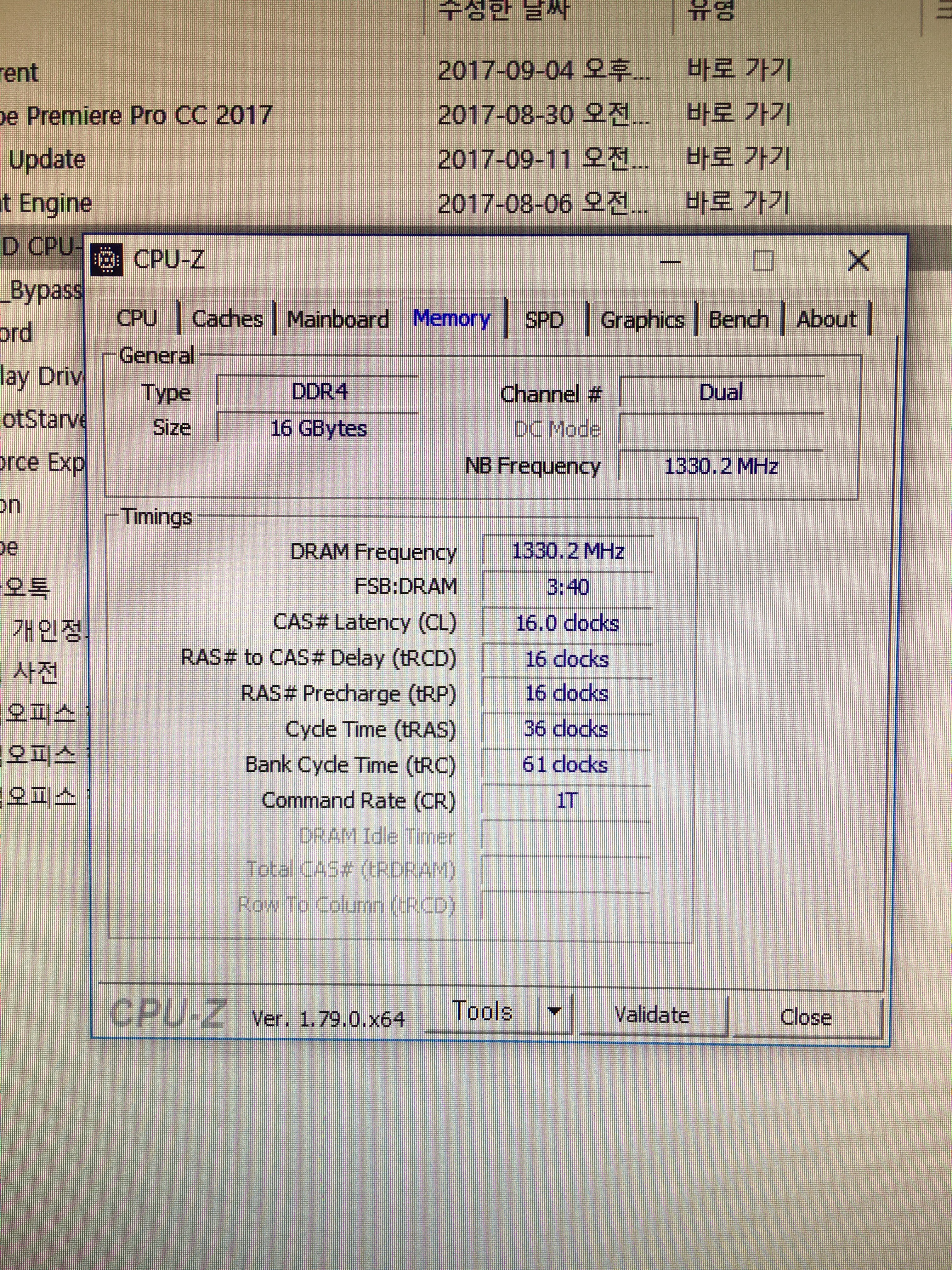Image resolution: width=952 pixels, height=1270 pixels.
Task: Open the Bench tab
Action: point(739,319)
